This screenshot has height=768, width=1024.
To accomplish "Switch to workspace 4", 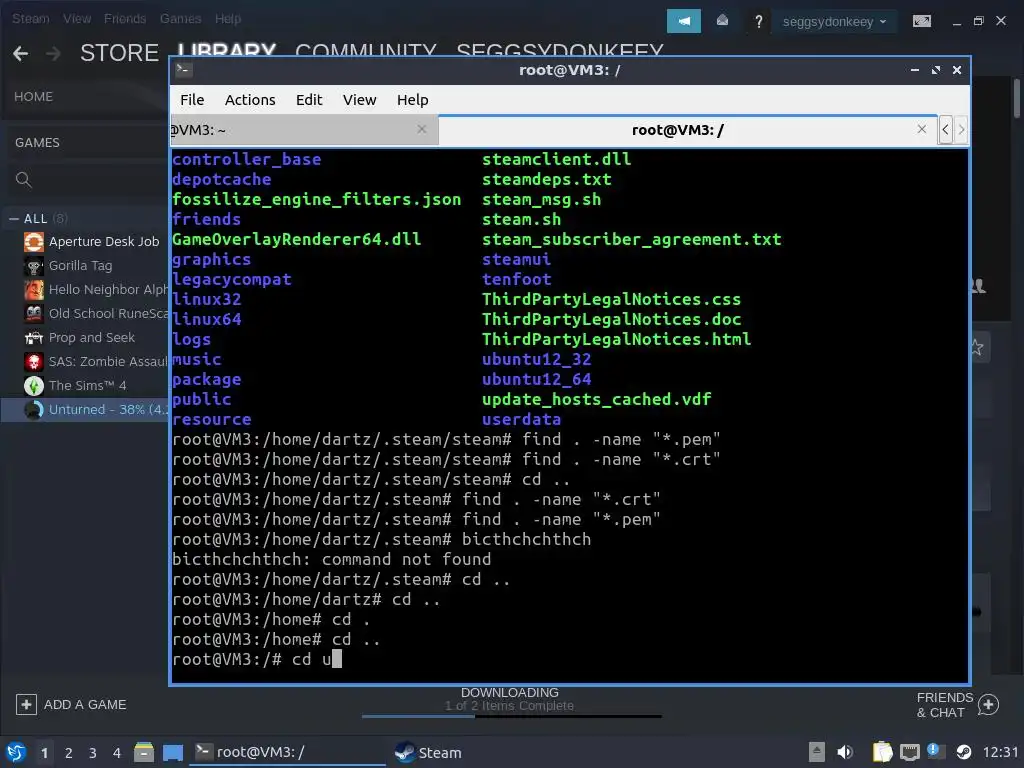I will point(117,753).
